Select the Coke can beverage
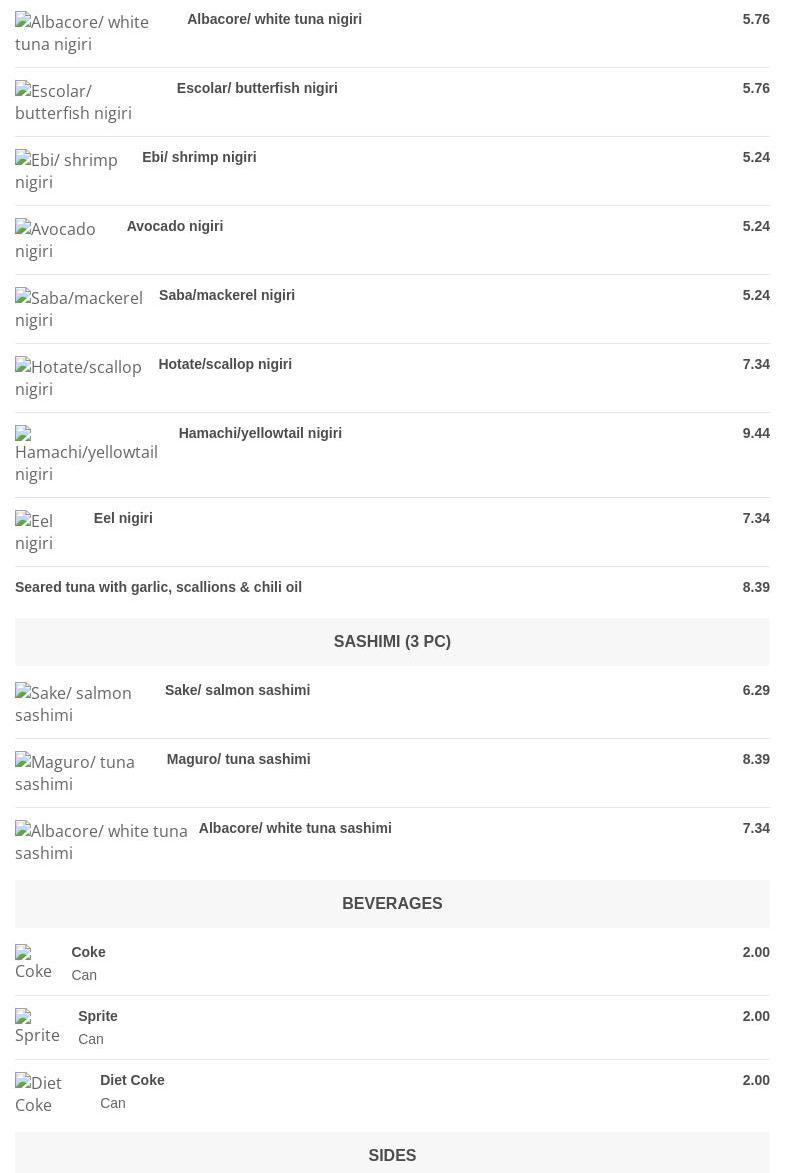This screenshot has height=1173, width=785. tap(88, 952)
